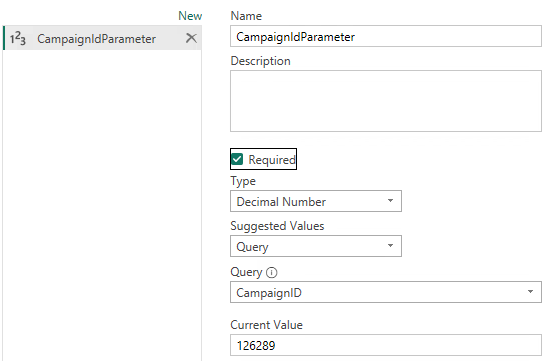Delete CampaignIdParameter with the X icon
The height and width of the screenshot is (361, 546).
coord(191,38)
